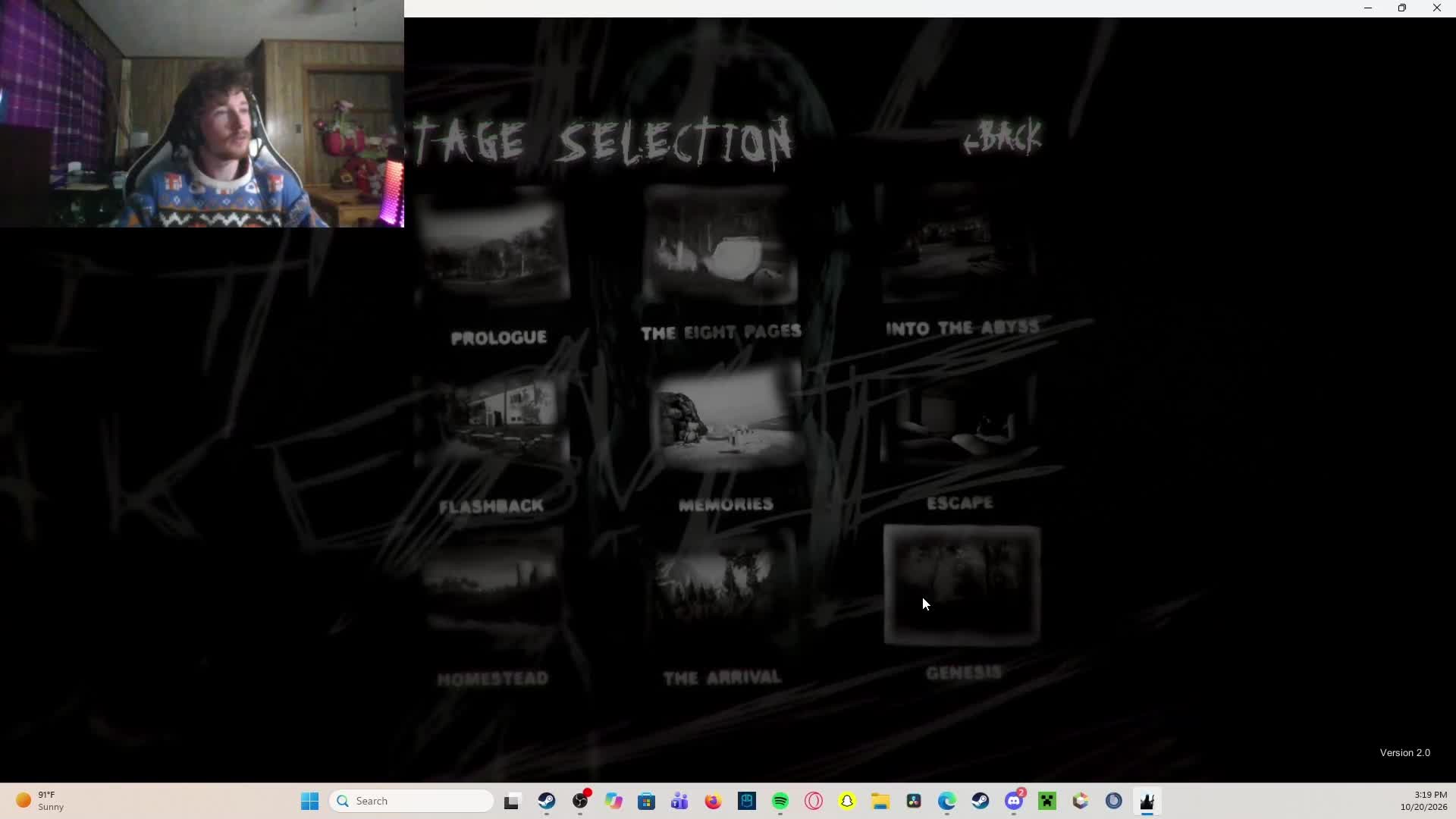Click INTO THE ABYSS stage label

coord(962,328)
